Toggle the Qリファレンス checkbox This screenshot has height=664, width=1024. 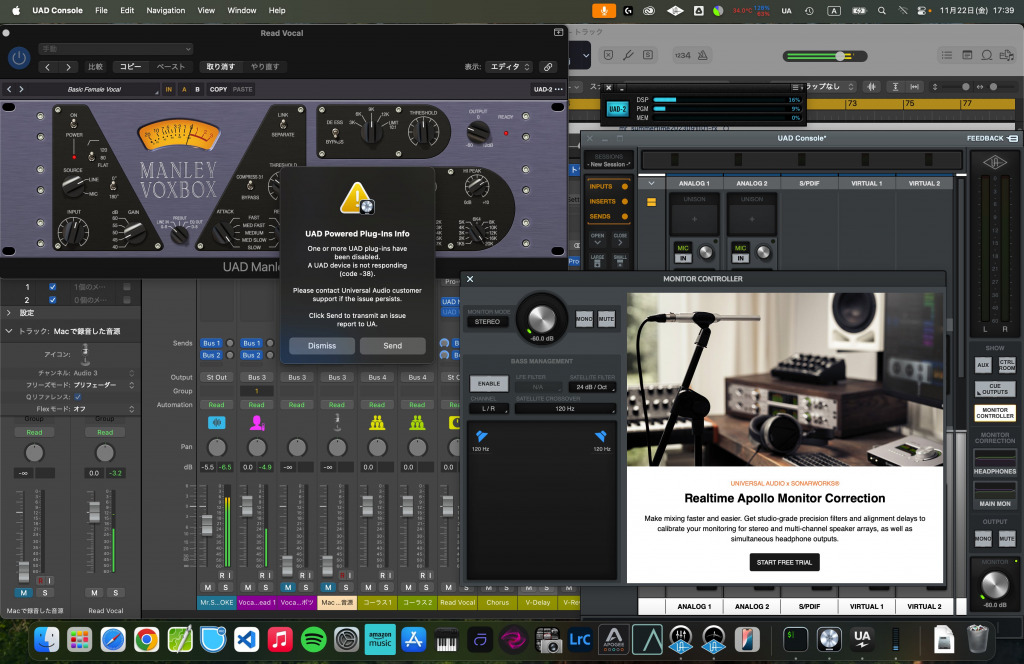[x=78, y=396]
